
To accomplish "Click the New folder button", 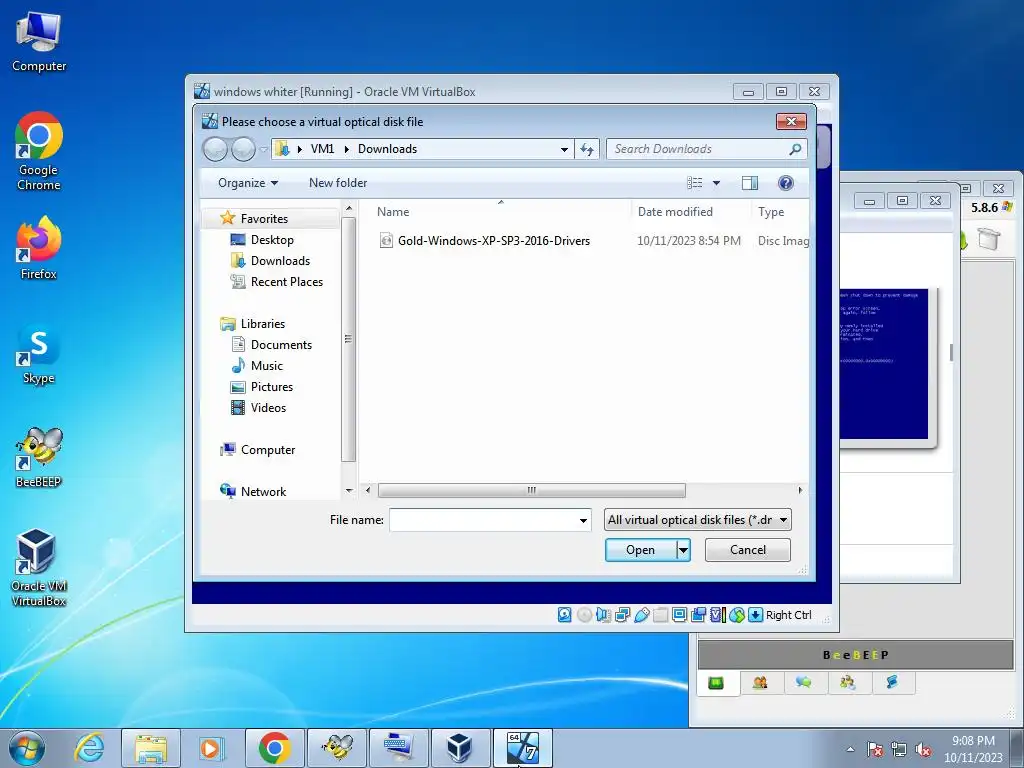I will pyautogui.click(x=338, y=183).
